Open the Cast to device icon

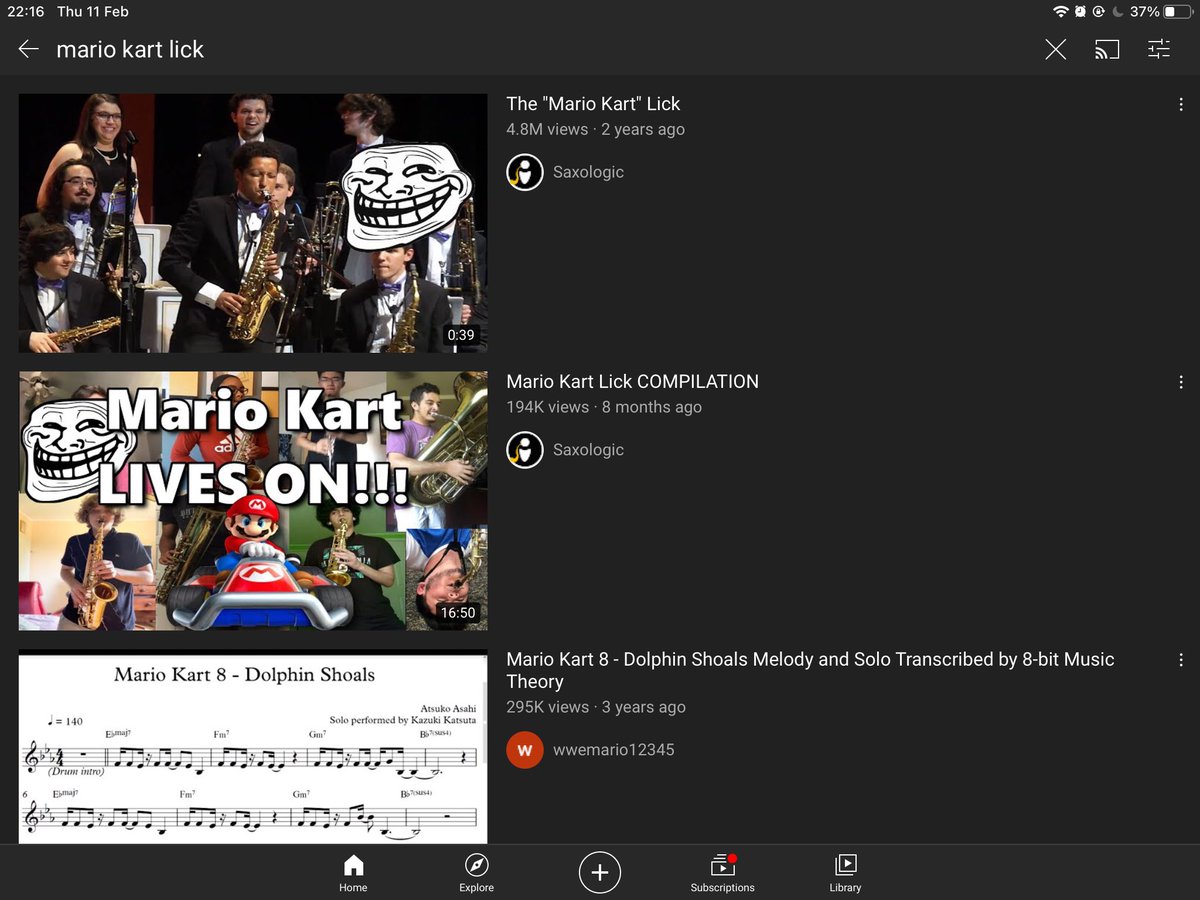click(1107, 49)
